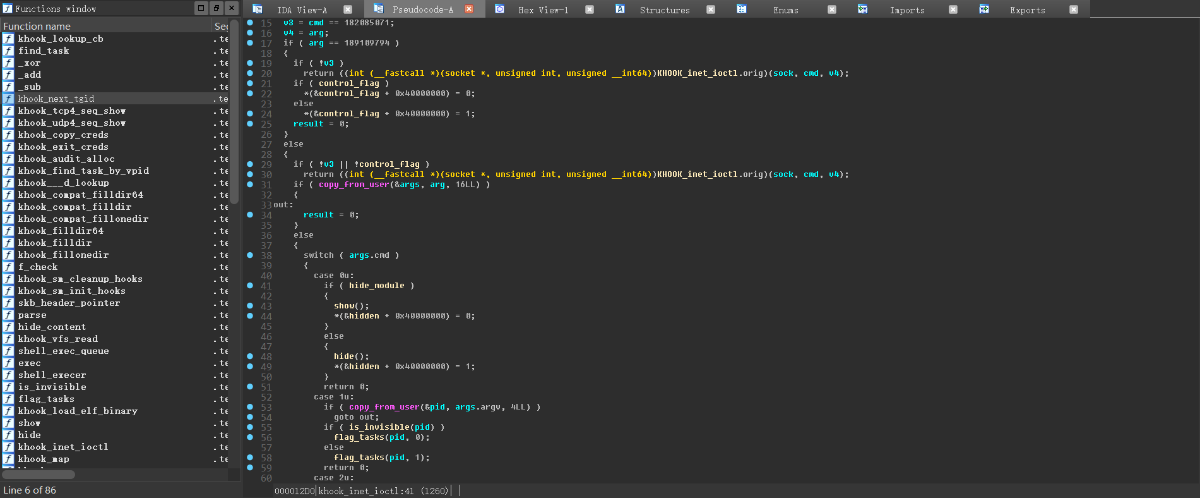Toggle breakpoint dot on line 38

pyautogui.click(x=249, y=256)
